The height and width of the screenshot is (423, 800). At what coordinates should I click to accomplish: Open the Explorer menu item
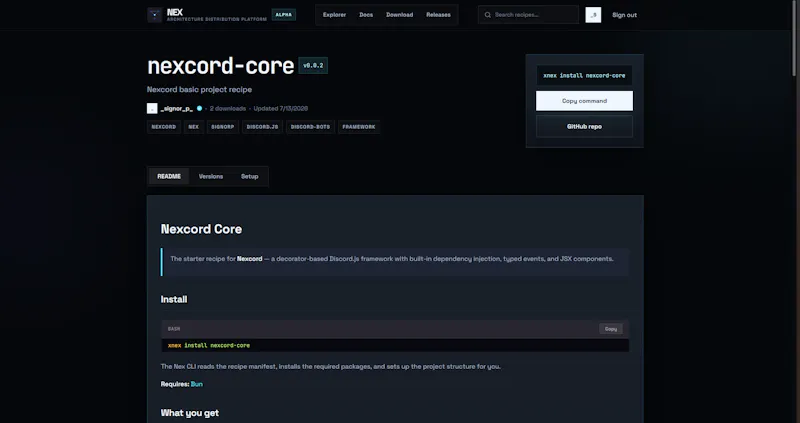click(x=334, y=15)
